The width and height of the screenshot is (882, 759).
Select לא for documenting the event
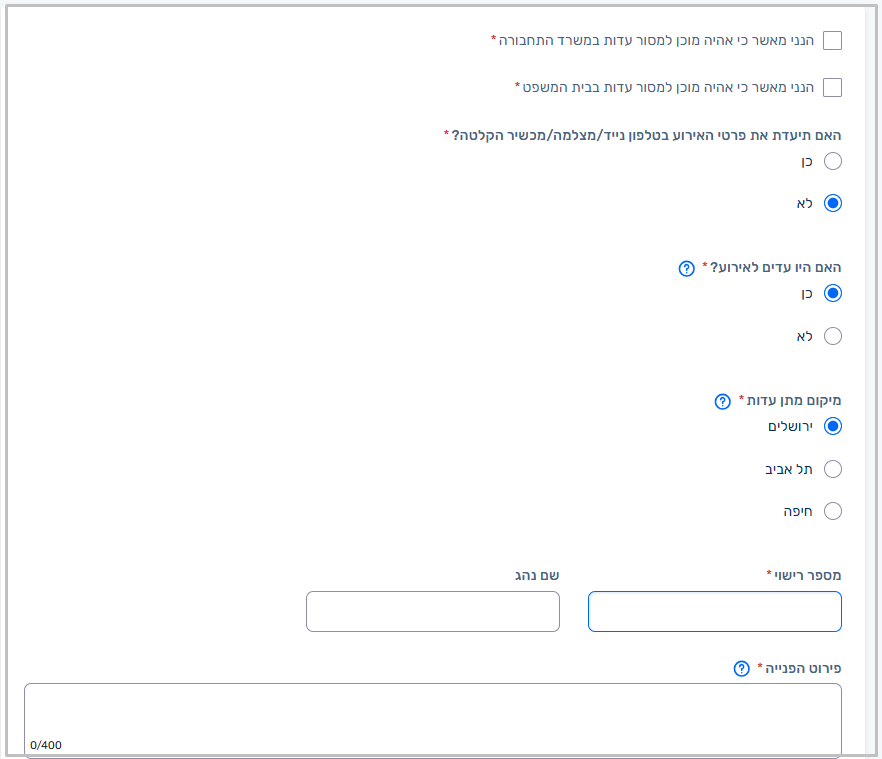(x=832, y=203)
